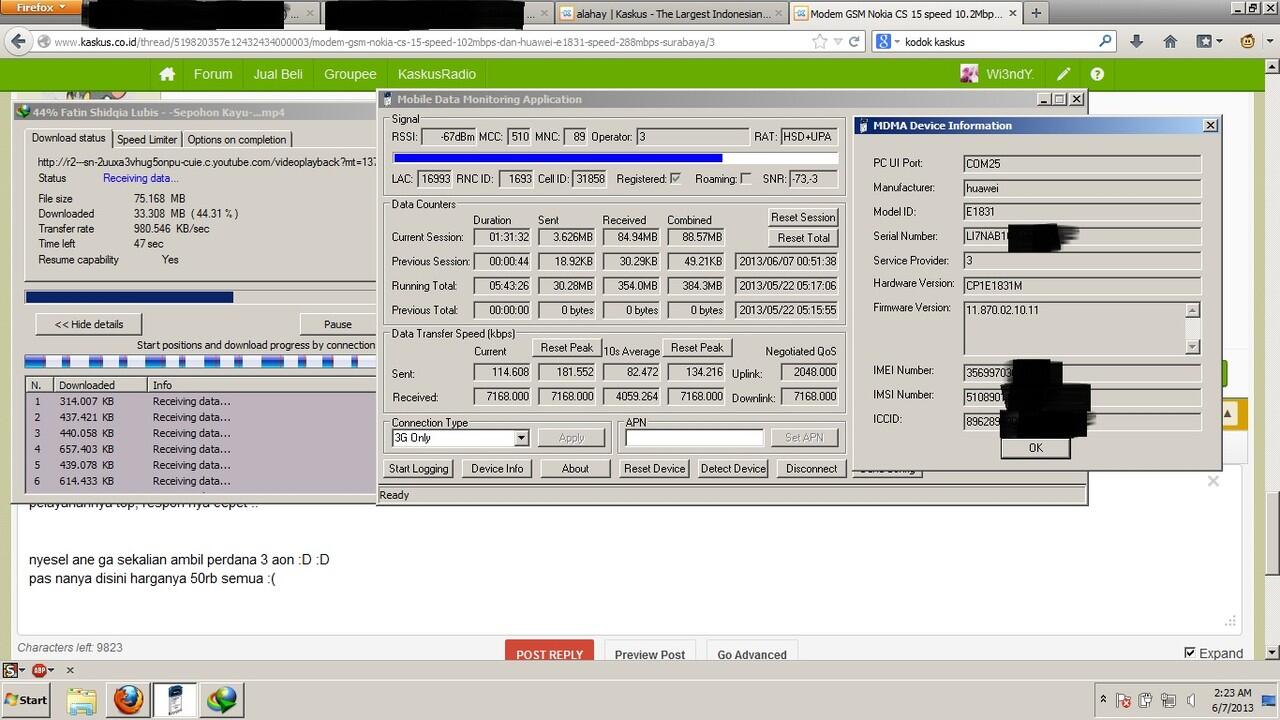Click Reset Device button
The height and width of the screenshot is (720, 1280).
pyautogui.click(x=654, y=469)
